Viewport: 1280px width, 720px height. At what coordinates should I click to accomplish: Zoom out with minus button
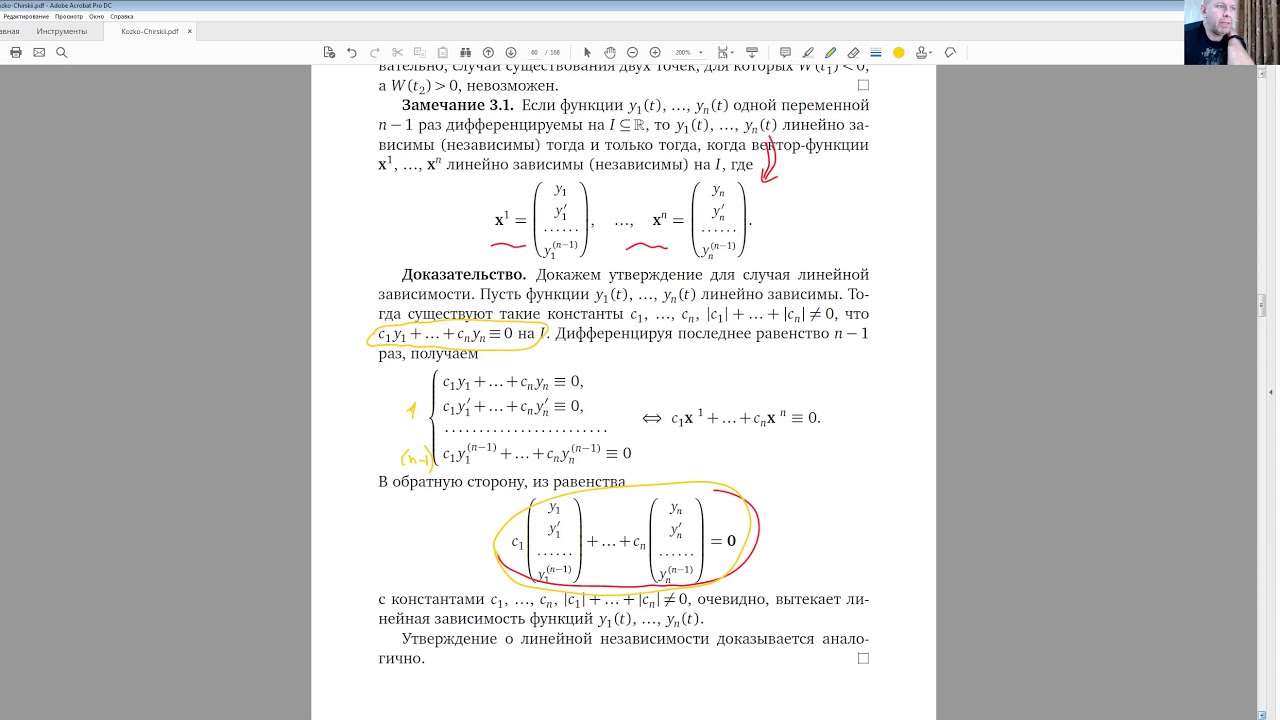[x=632, y=52]
